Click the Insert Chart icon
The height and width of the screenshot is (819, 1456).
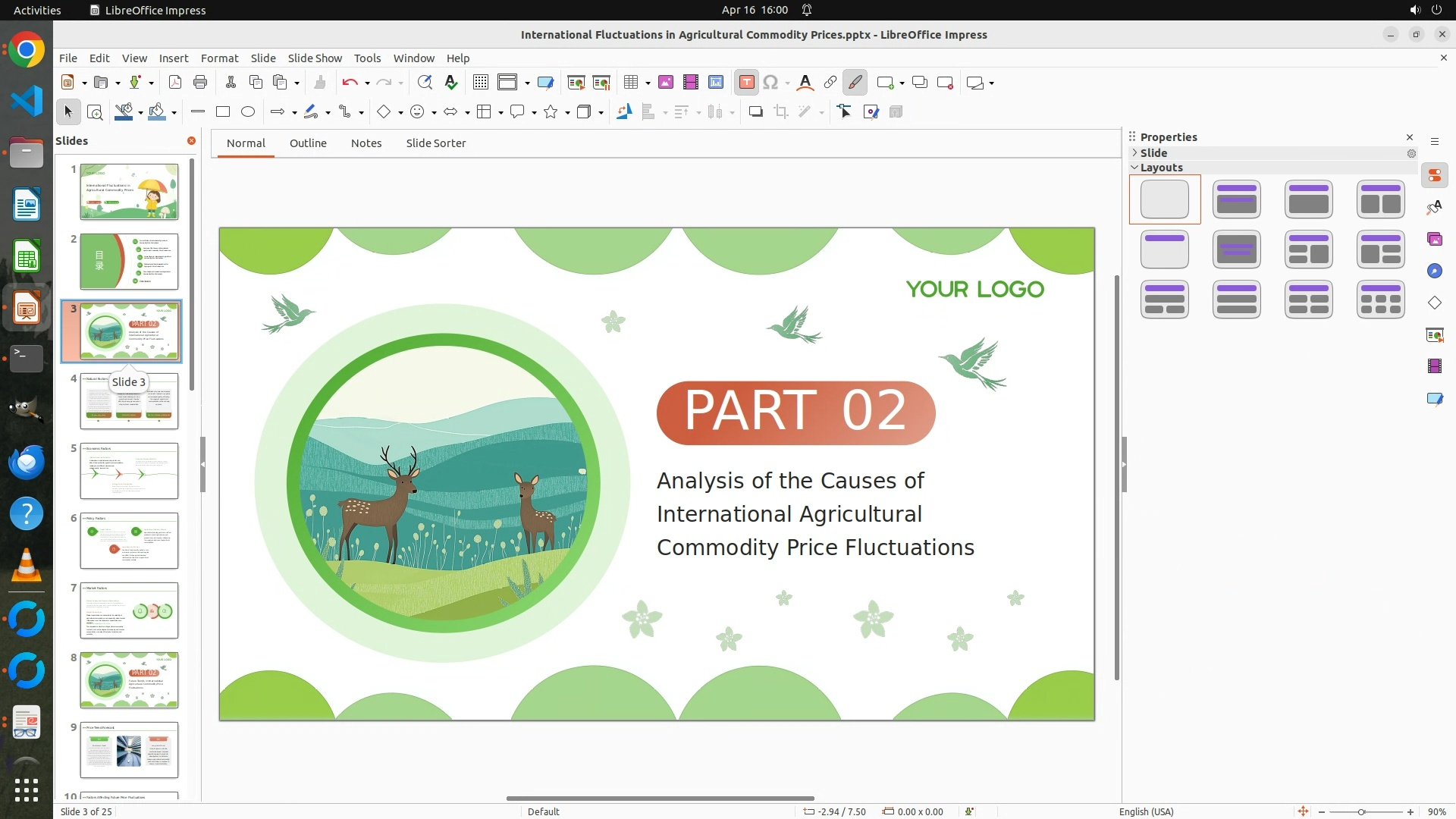(715, 83)
